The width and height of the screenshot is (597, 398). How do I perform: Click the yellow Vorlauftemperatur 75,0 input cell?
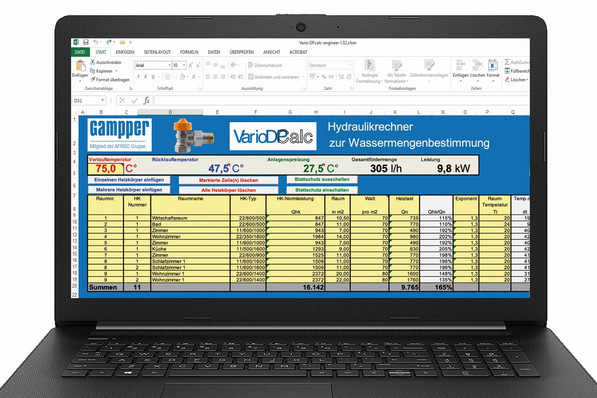click(105, 169)
